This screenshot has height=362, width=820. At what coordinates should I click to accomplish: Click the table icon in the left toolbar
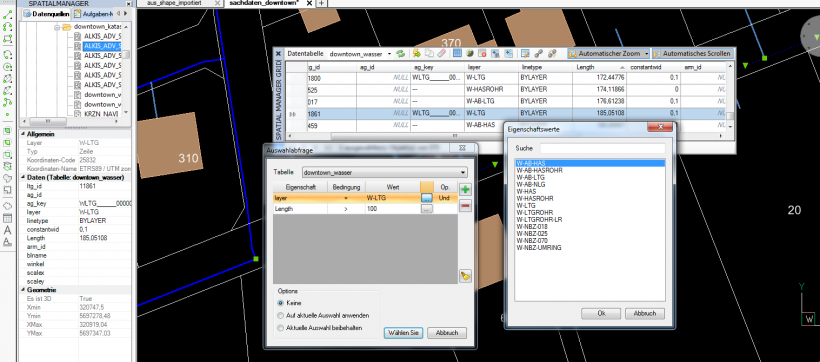coord(8,218)
